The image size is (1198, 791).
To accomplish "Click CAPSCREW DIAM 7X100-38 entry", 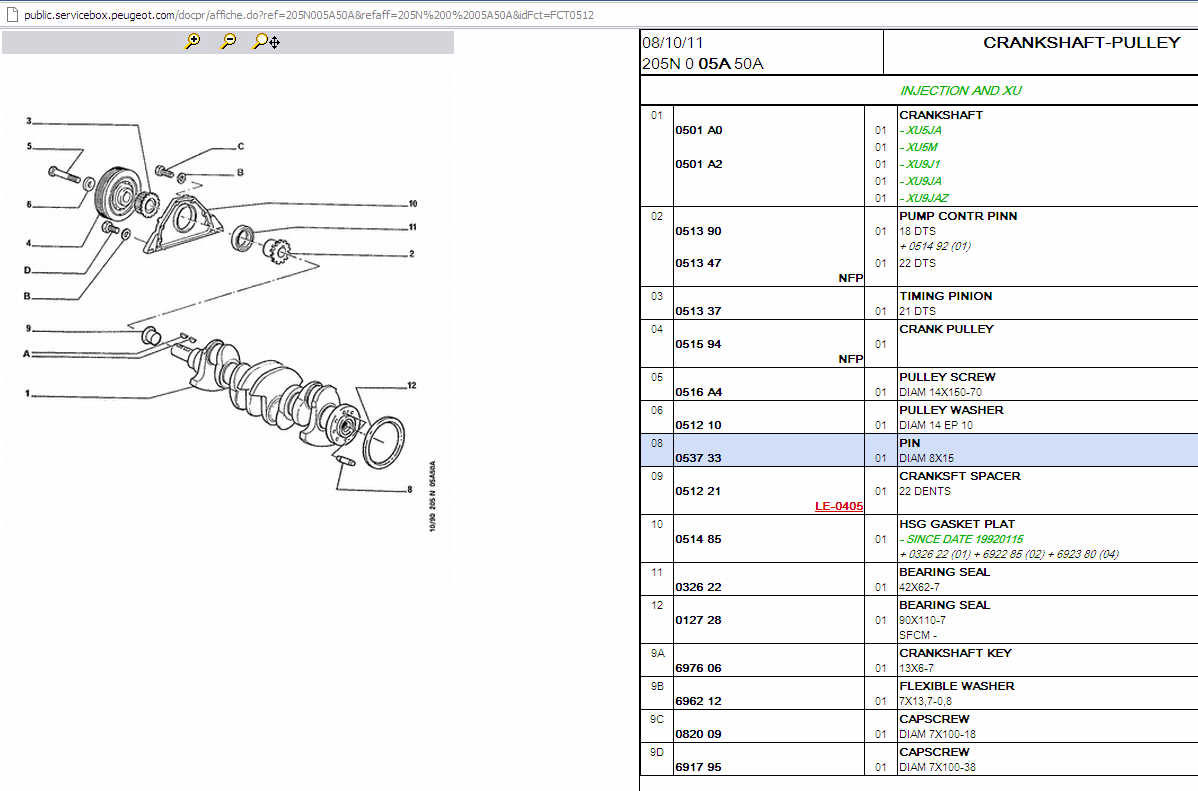I will pyautogui.click(x=937, y=759).
